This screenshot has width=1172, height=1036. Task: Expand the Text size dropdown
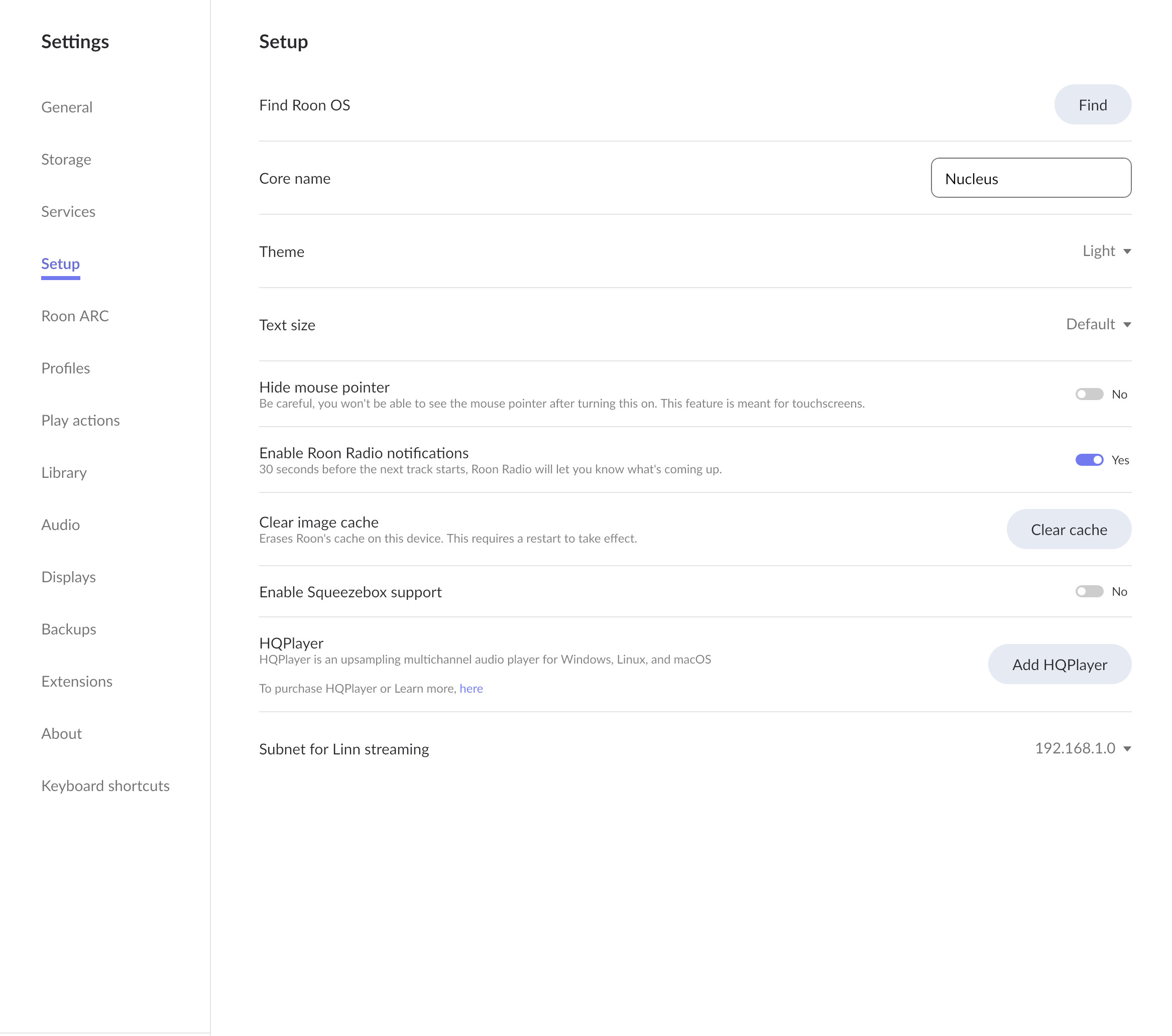point(1098,324)
